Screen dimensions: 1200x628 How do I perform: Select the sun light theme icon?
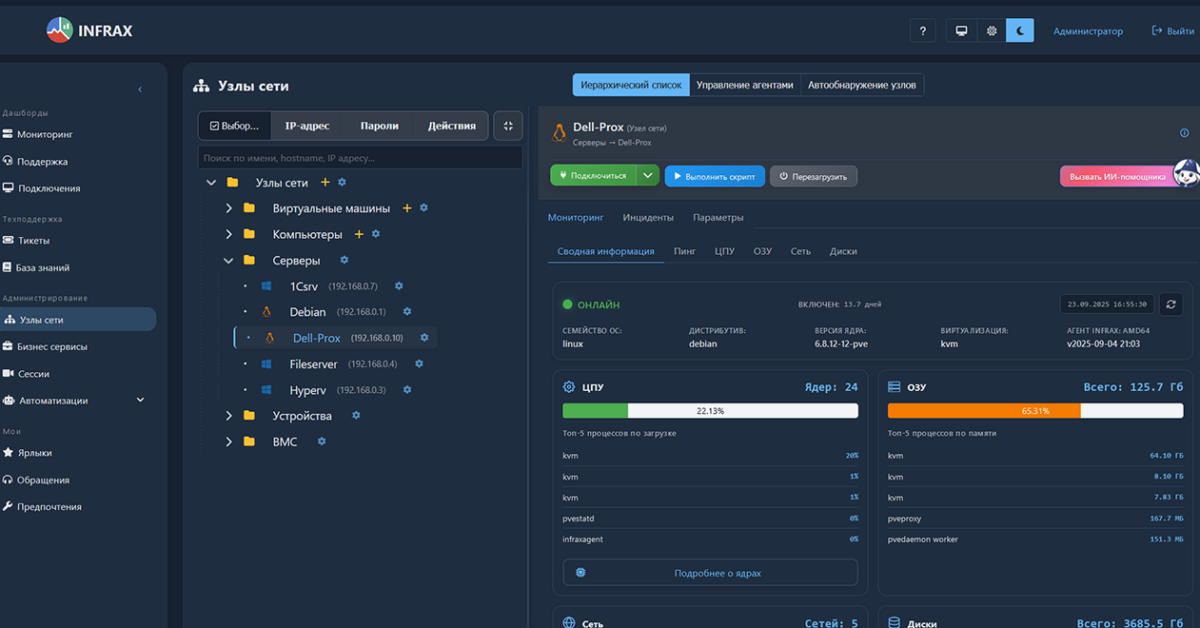991,31
